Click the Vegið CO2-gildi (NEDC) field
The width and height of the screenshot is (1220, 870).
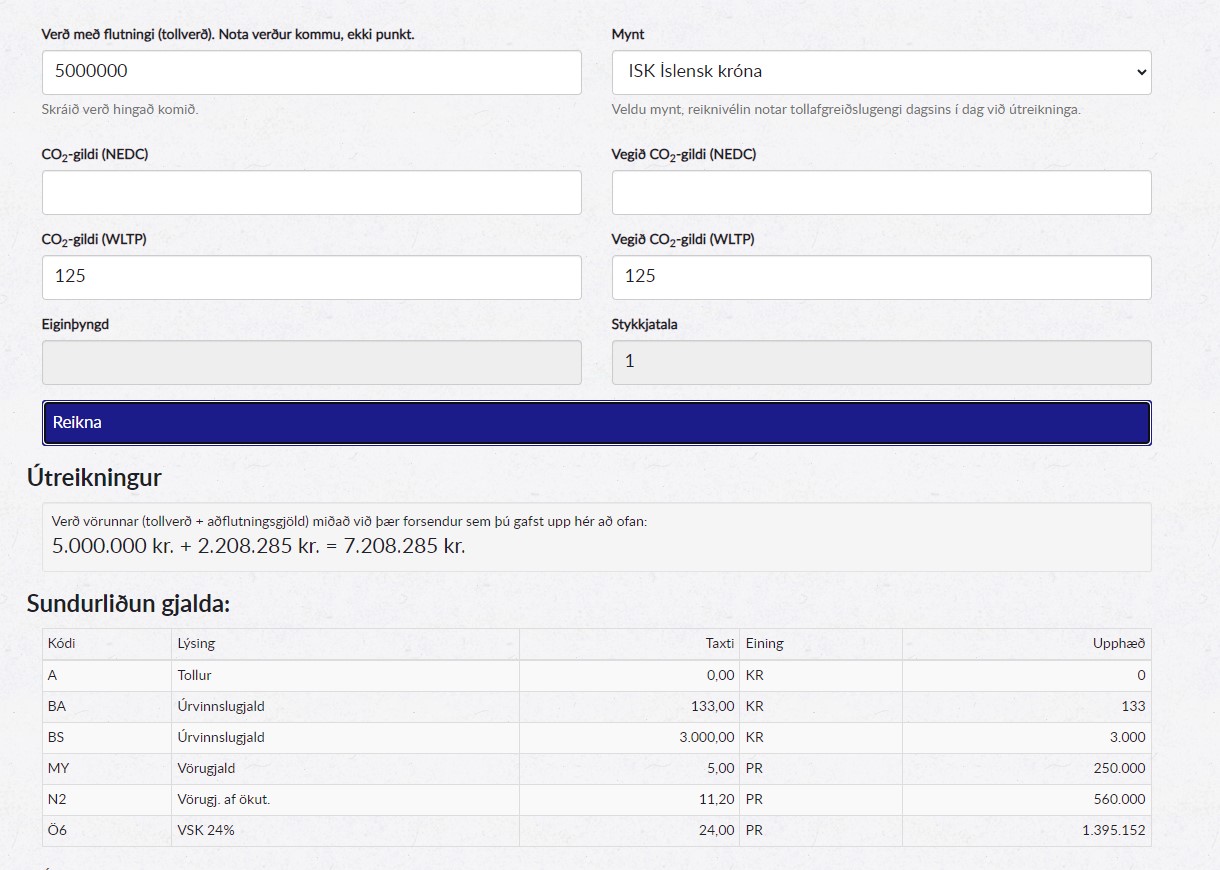[881, 192]
